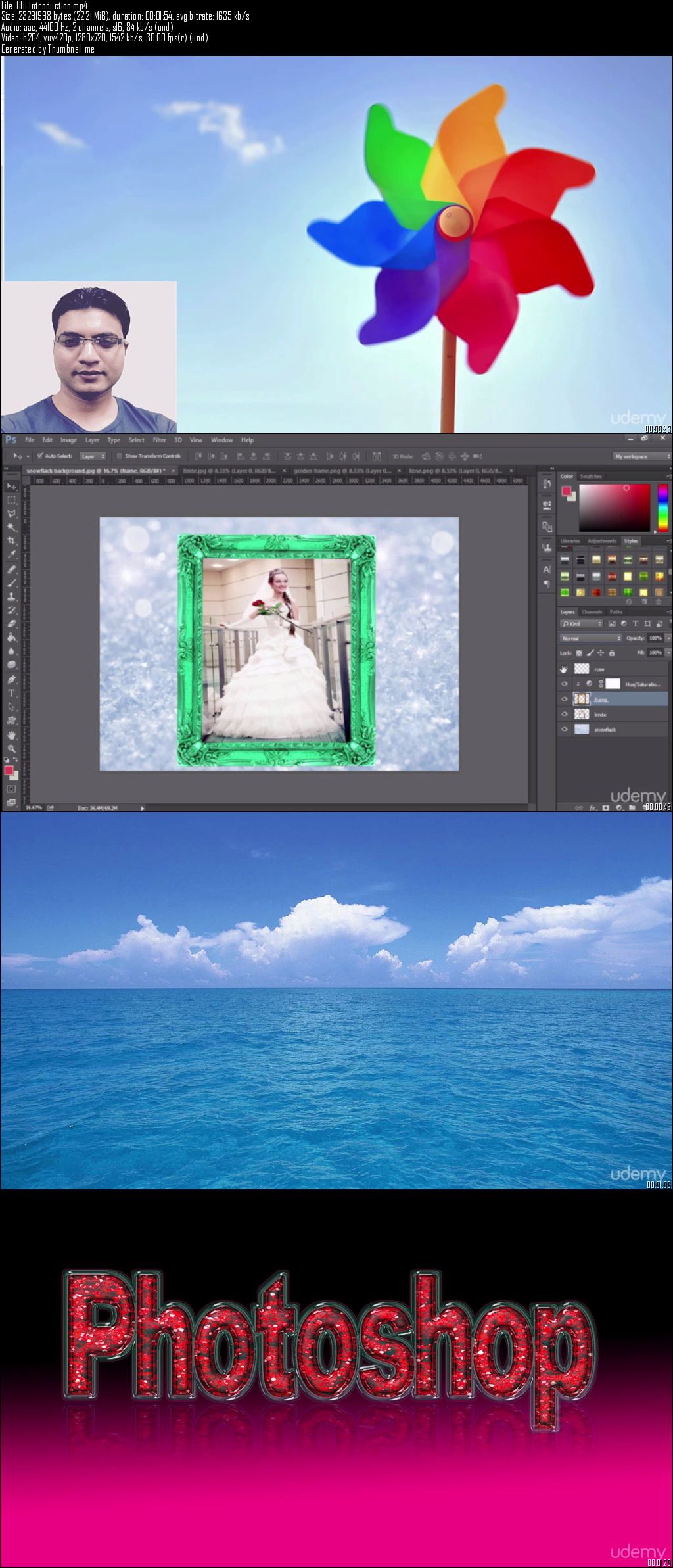The height and width of the screenshot is (1568, 673).
Task: Open the Layers panel flyout menu
Action: point(668,612)
